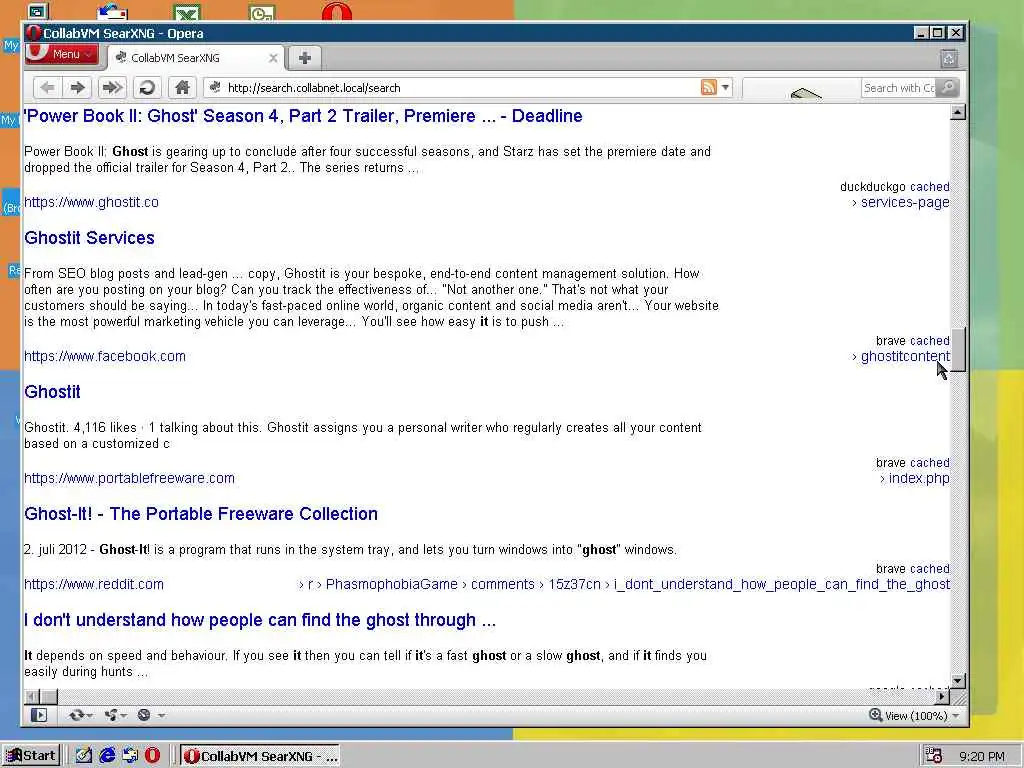Select the CollabVM SearXNG tab
Screen dimensions: 1024x768
coord(195,57)
